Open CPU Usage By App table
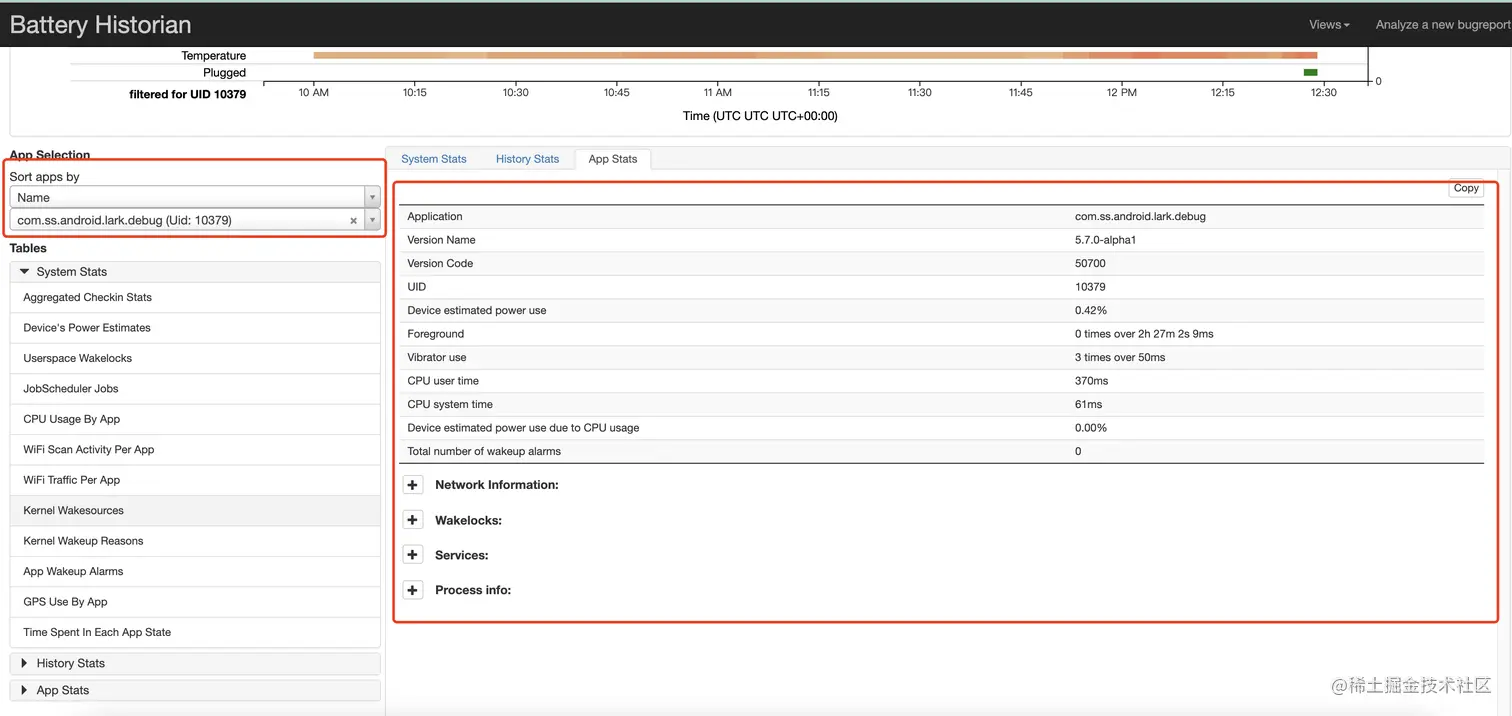Image resolution: width=1512 pixels, height=716 pixels. 195,419
